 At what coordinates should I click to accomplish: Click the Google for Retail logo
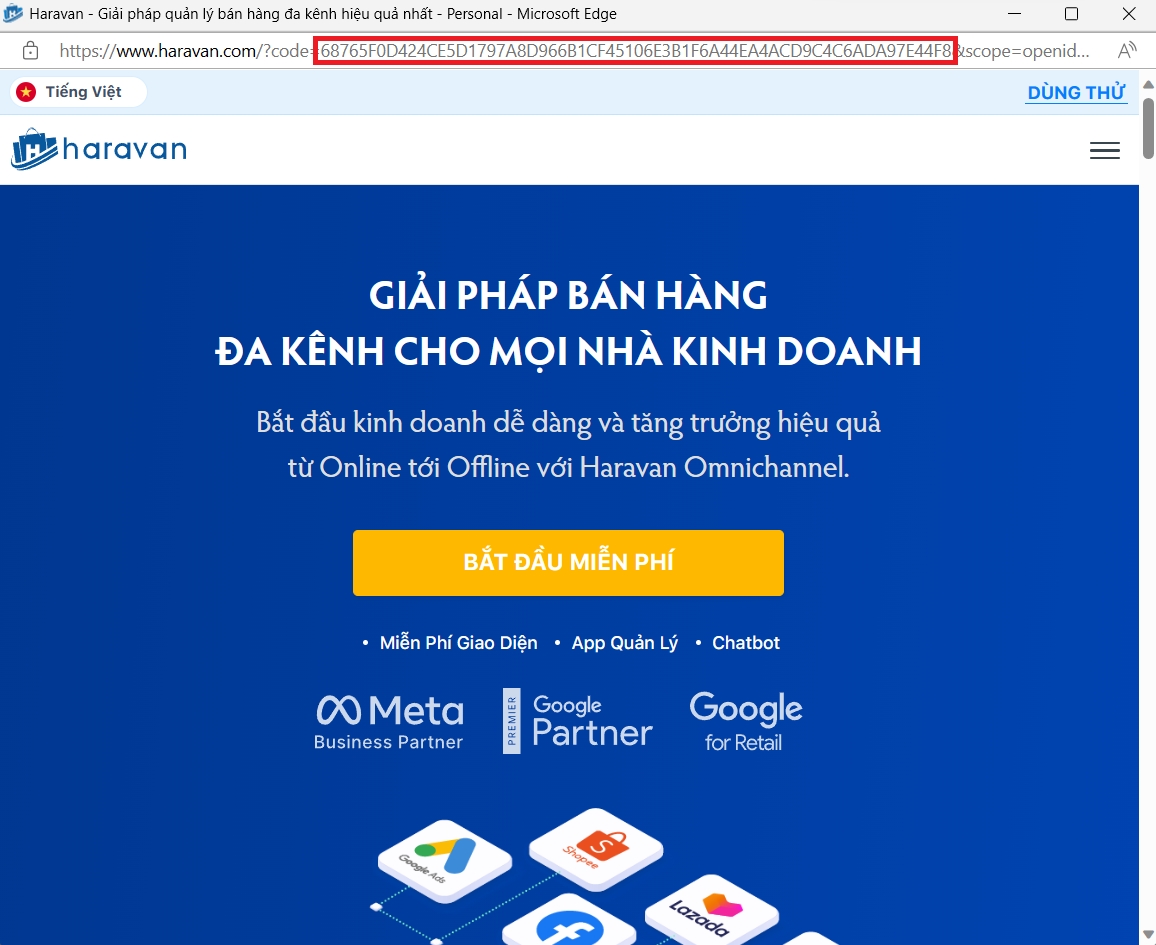[x=745, y=721]
